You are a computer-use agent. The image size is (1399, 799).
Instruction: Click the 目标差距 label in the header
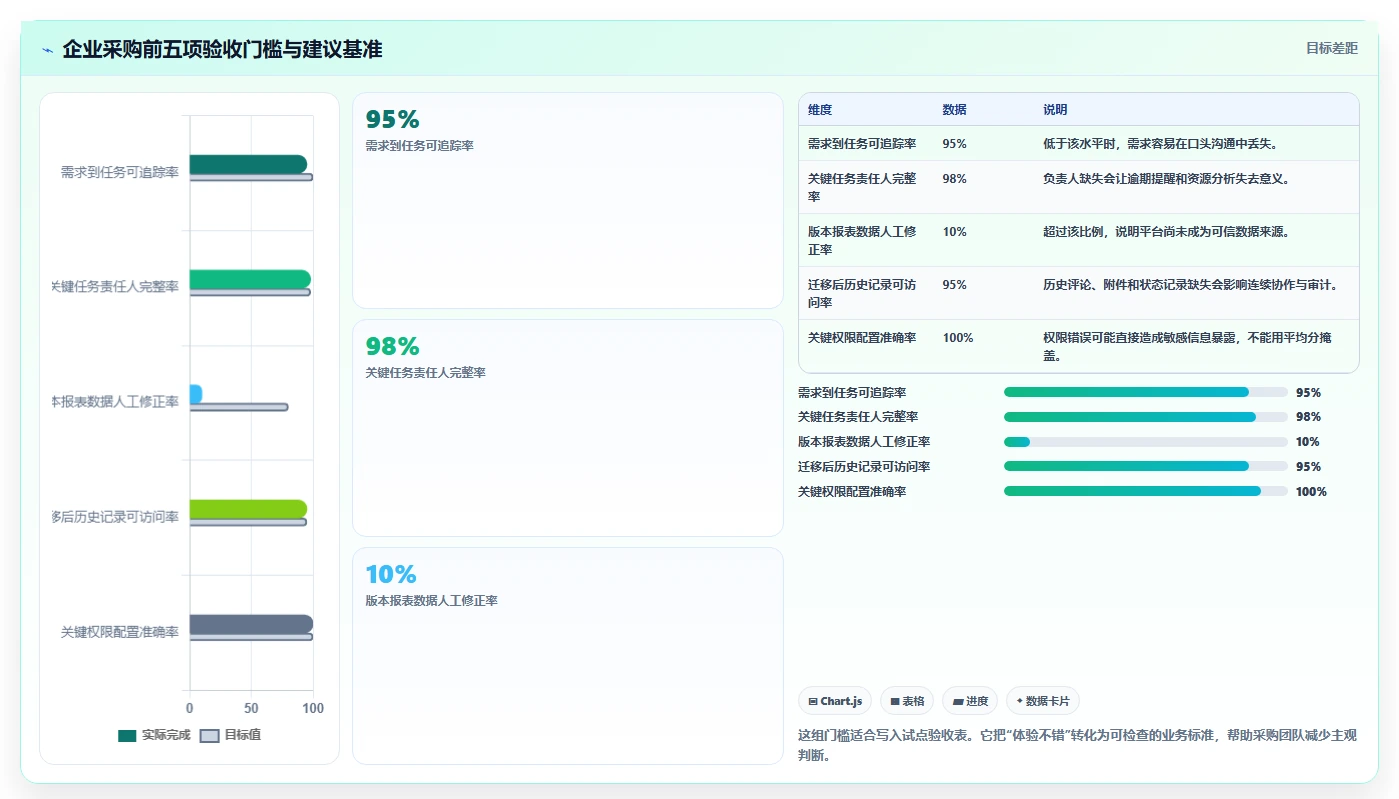point(1332,48)
